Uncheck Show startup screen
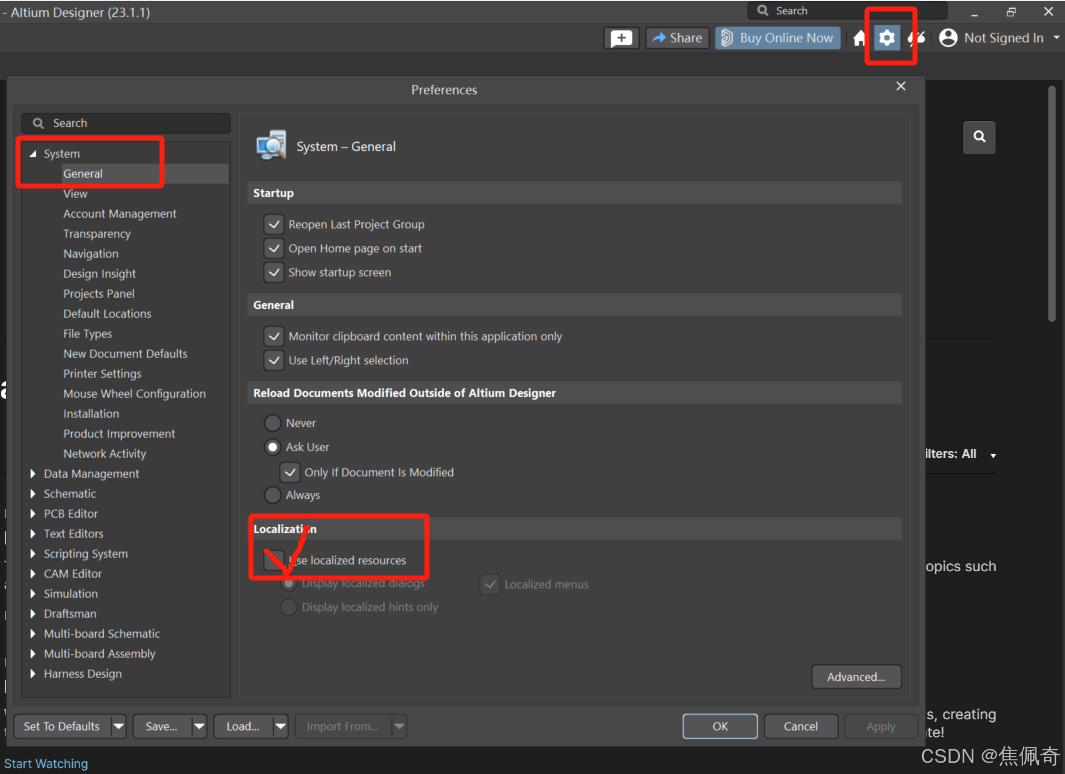1065x774 pixels. tap(274, 272)
